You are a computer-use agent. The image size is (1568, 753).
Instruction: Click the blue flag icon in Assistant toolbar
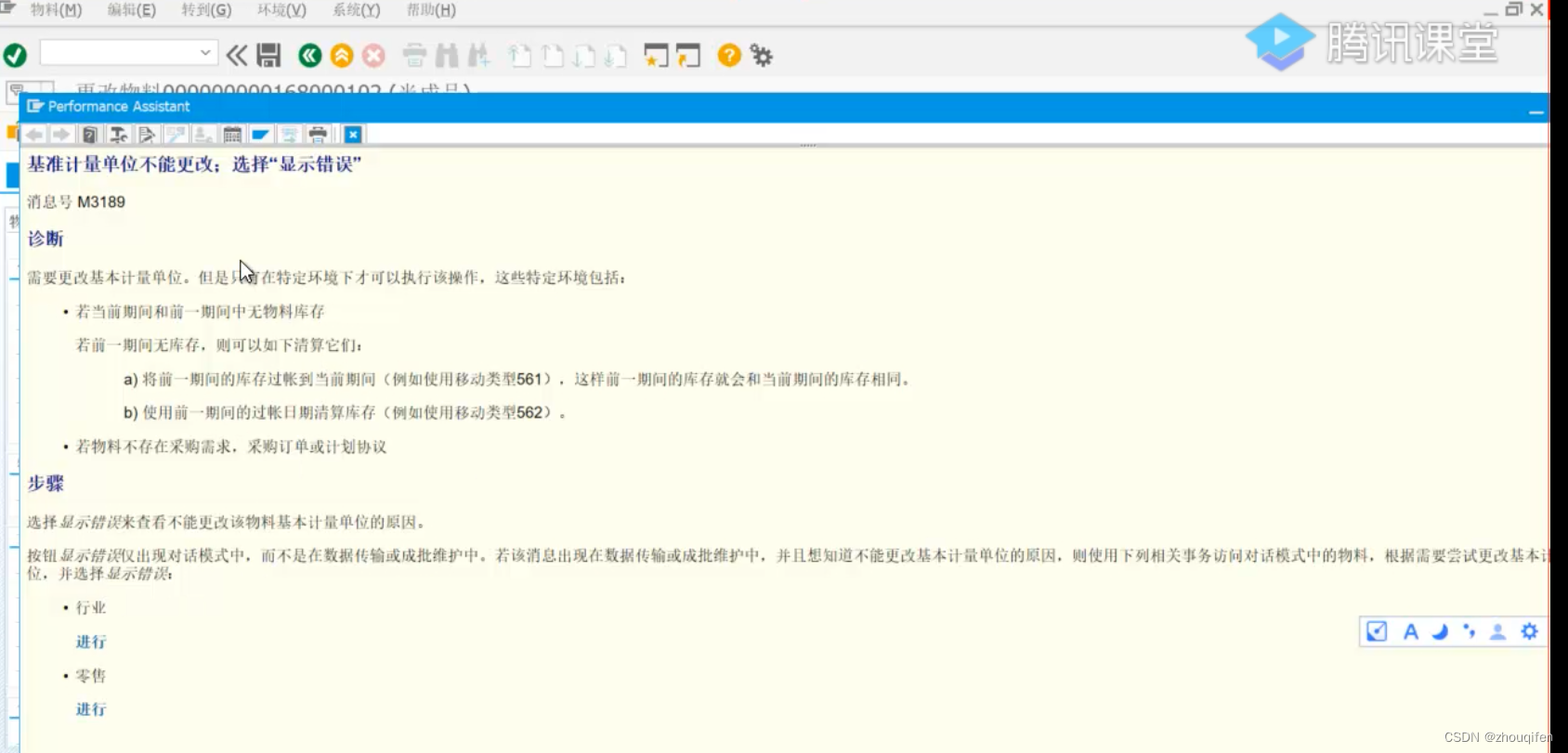[260, 135]
